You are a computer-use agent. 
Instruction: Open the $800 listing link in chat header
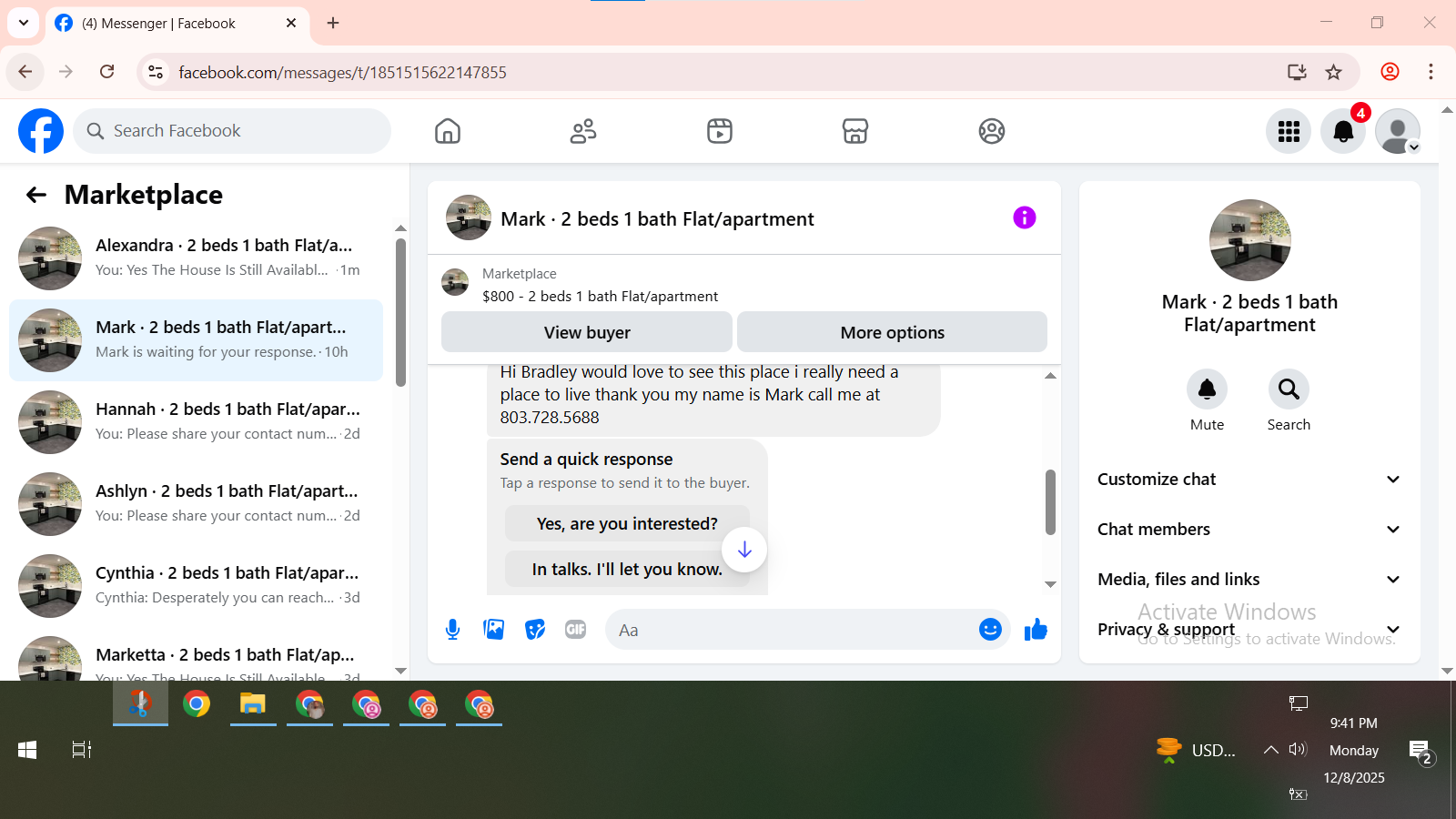point(600,297)
